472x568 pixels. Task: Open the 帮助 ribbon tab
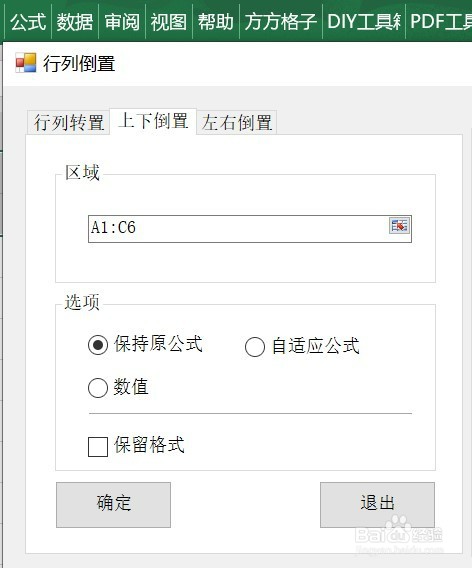coord(216,22)
